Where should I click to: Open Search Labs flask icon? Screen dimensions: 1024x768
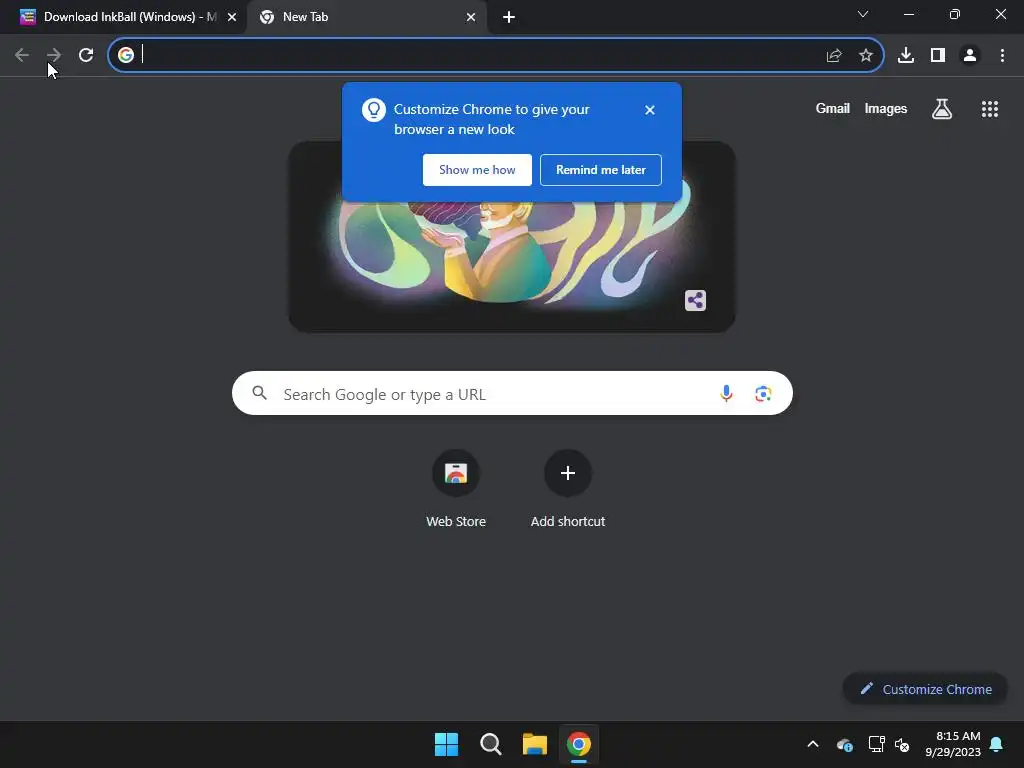pyautogui.click(x=942, y=109)
